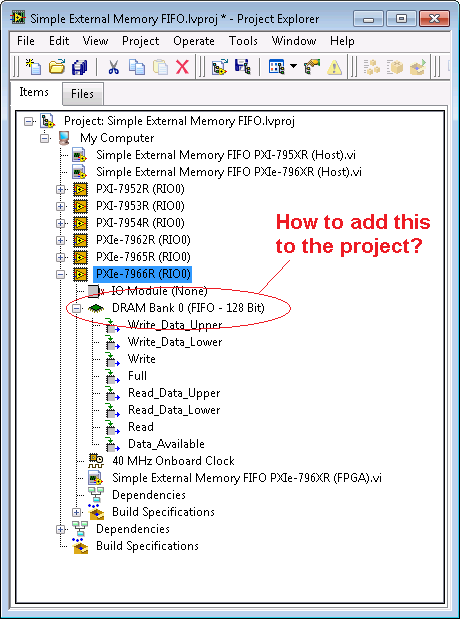461x619 pixels.
Task: Click the greyed deploy/run build icon
Action: (418, 67)
